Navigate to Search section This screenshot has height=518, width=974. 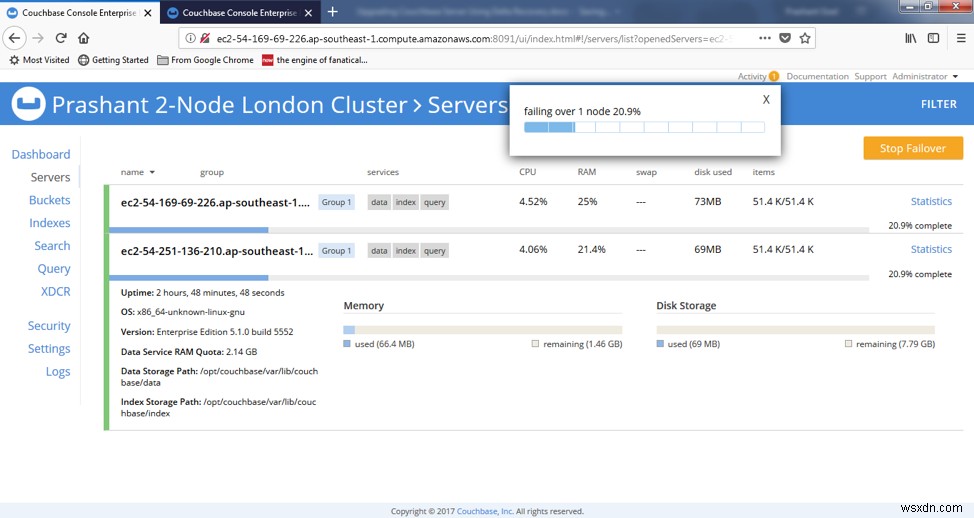coord(52,245)
